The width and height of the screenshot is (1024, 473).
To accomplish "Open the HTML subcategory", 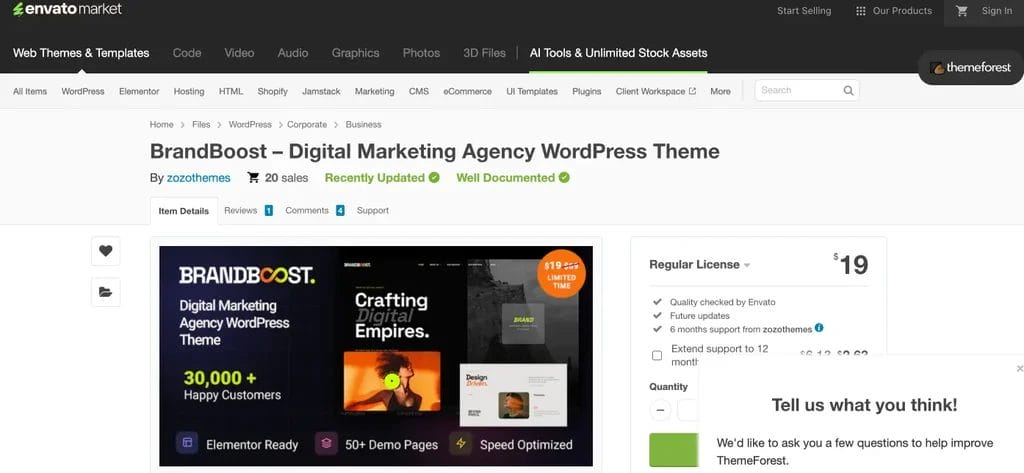I will click(231, 91).
